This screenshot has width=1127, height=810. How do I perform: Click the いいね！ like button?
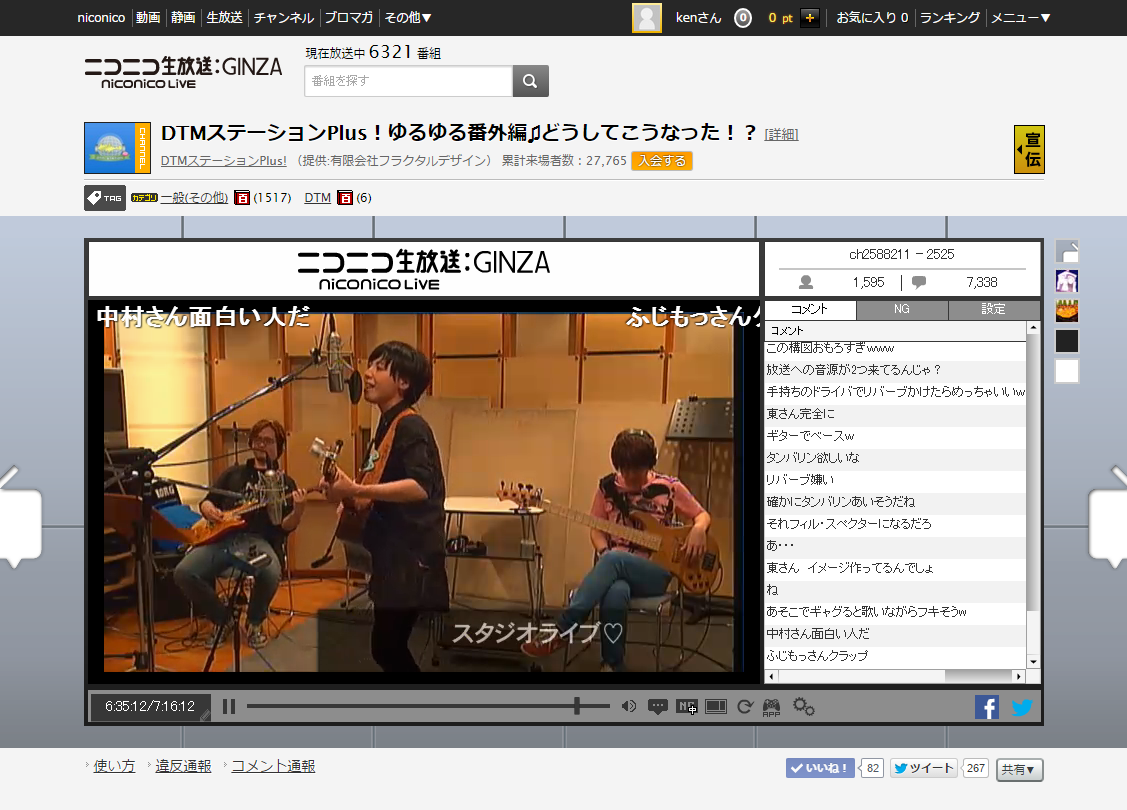coord(820,768)
